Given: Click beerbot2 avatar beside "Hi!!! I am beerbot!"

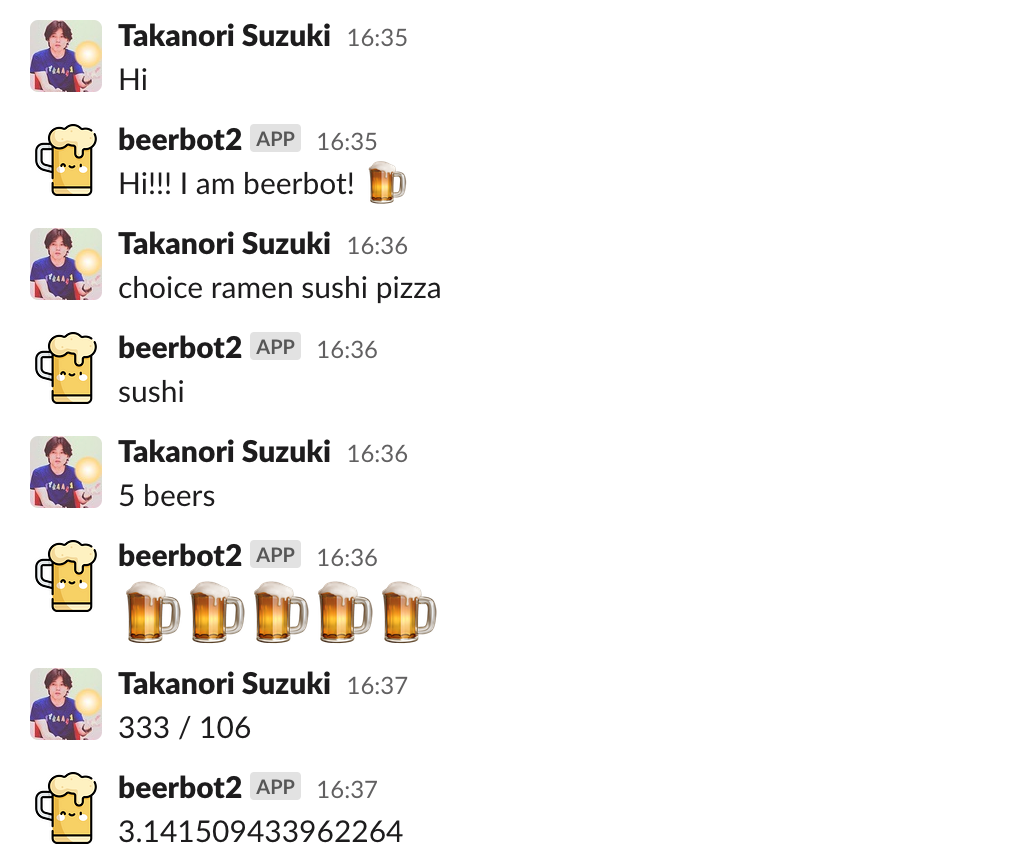Looking at the screenshot, I should click(66, 160).
